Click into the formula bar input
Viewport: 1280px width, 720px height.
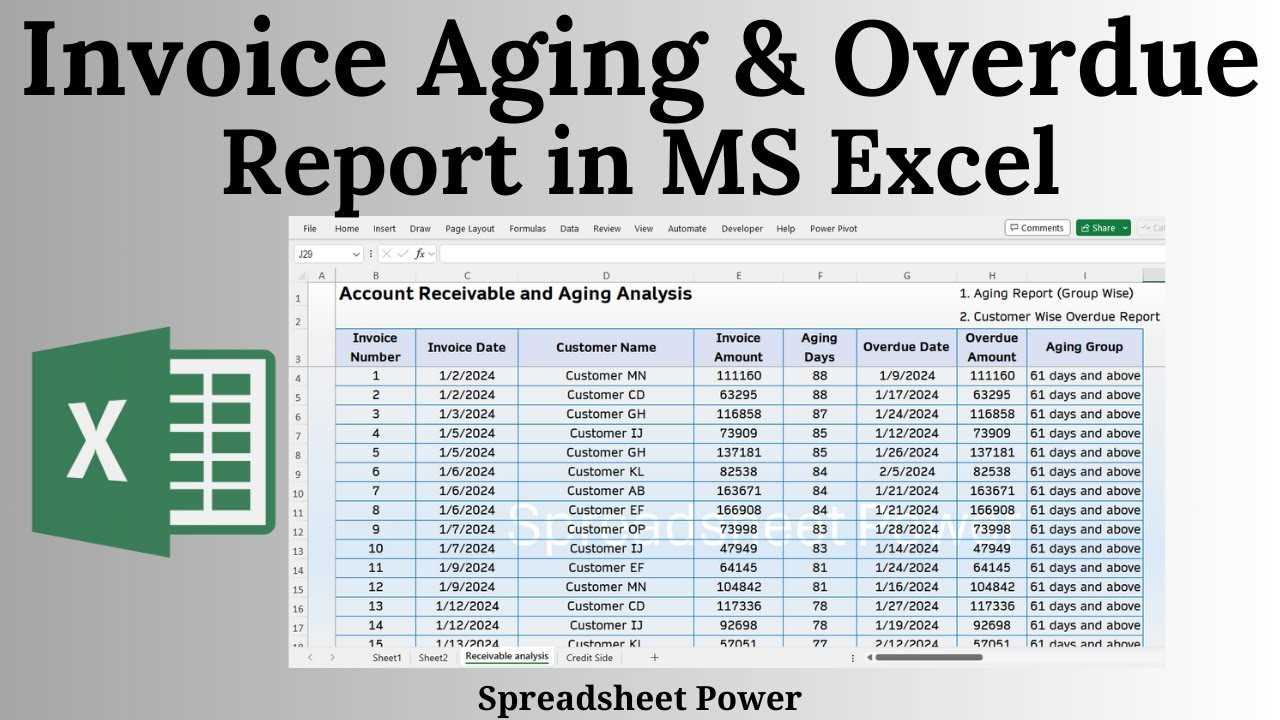(800, 254)
